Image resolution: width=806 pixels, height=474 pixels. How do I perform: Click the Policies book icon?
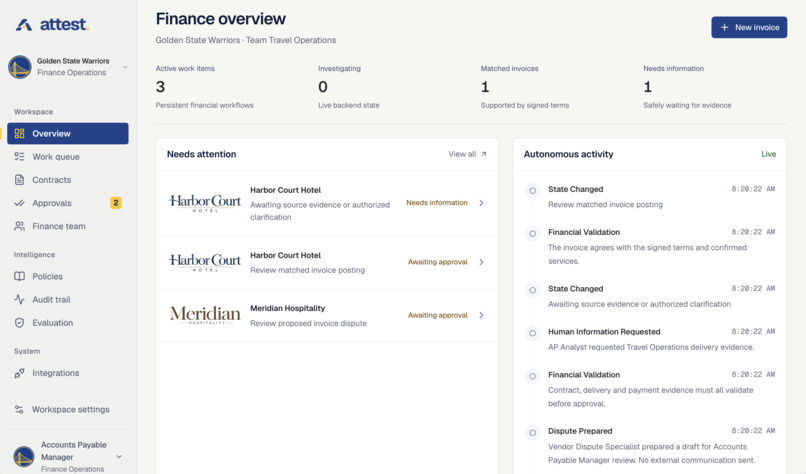[20, 277]
